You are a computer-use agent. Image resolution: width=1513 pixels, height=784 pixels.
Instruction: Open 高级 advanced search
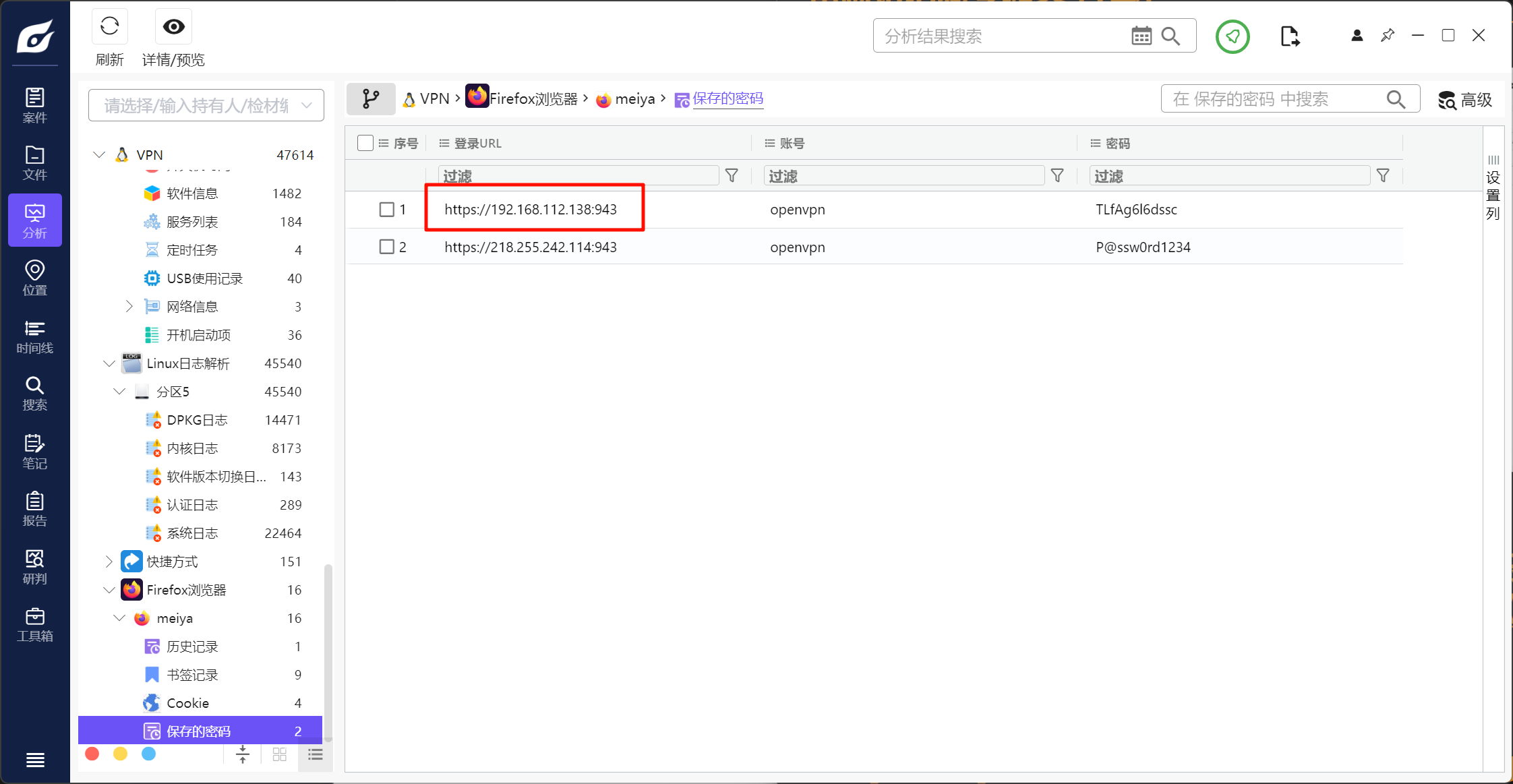pyautogui.click(x=1465, y=100)
